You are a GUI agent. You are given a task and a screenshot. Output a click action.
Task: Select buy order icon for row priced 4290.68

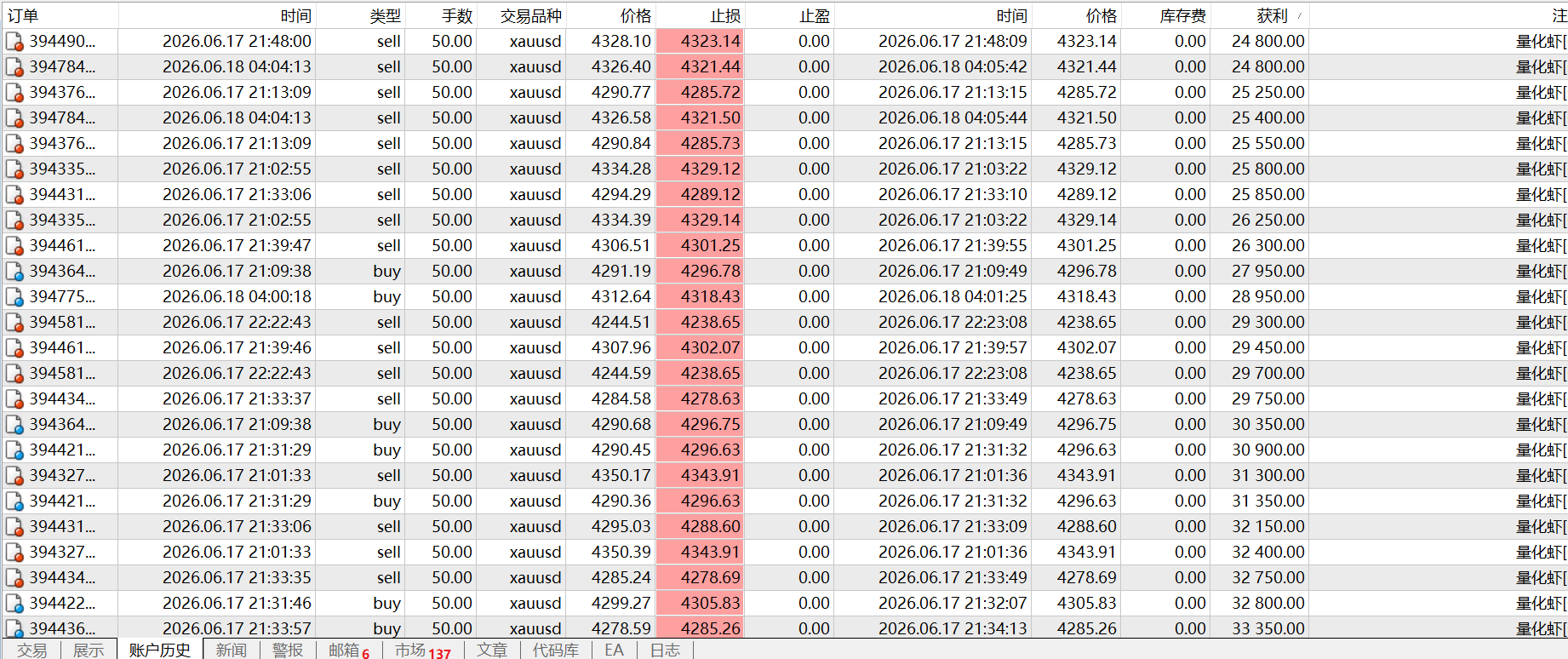coord(14,425)
